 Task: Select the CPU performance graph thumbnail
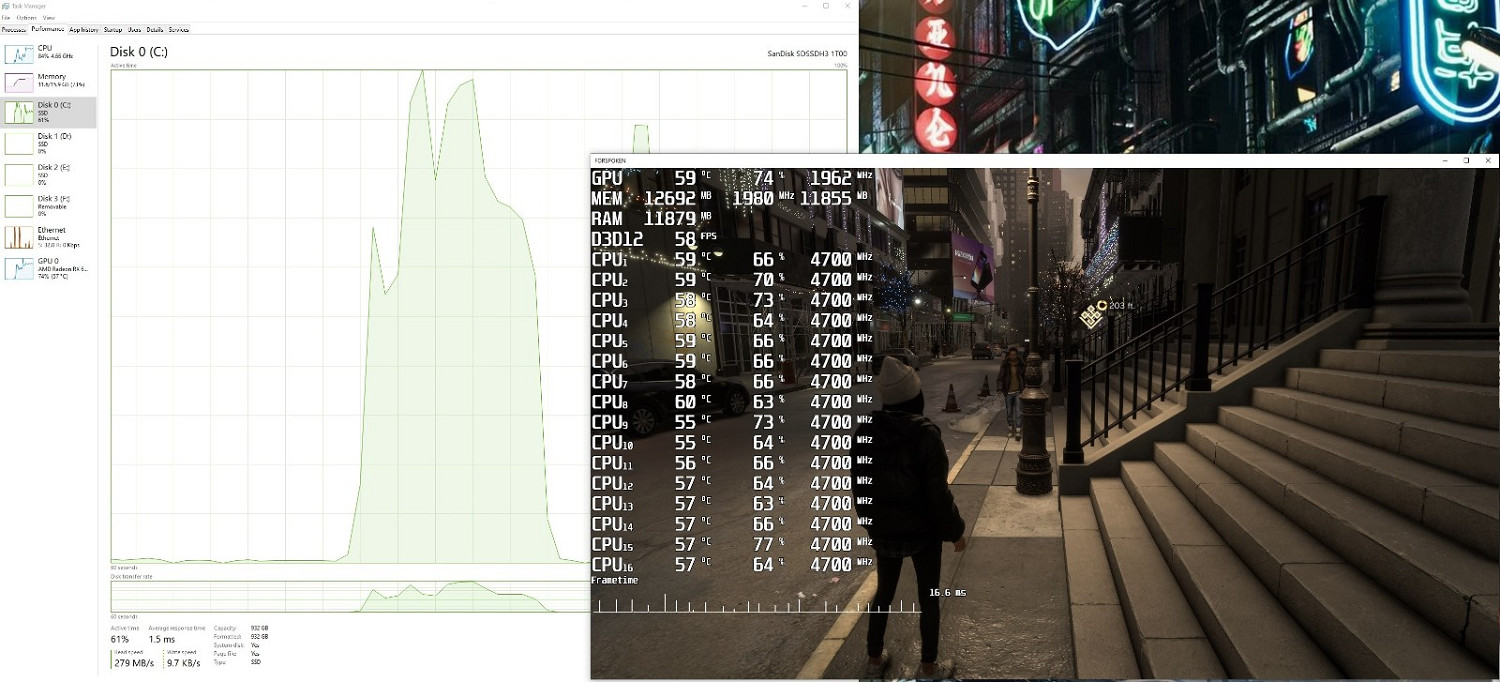click(x=19, y=53)
